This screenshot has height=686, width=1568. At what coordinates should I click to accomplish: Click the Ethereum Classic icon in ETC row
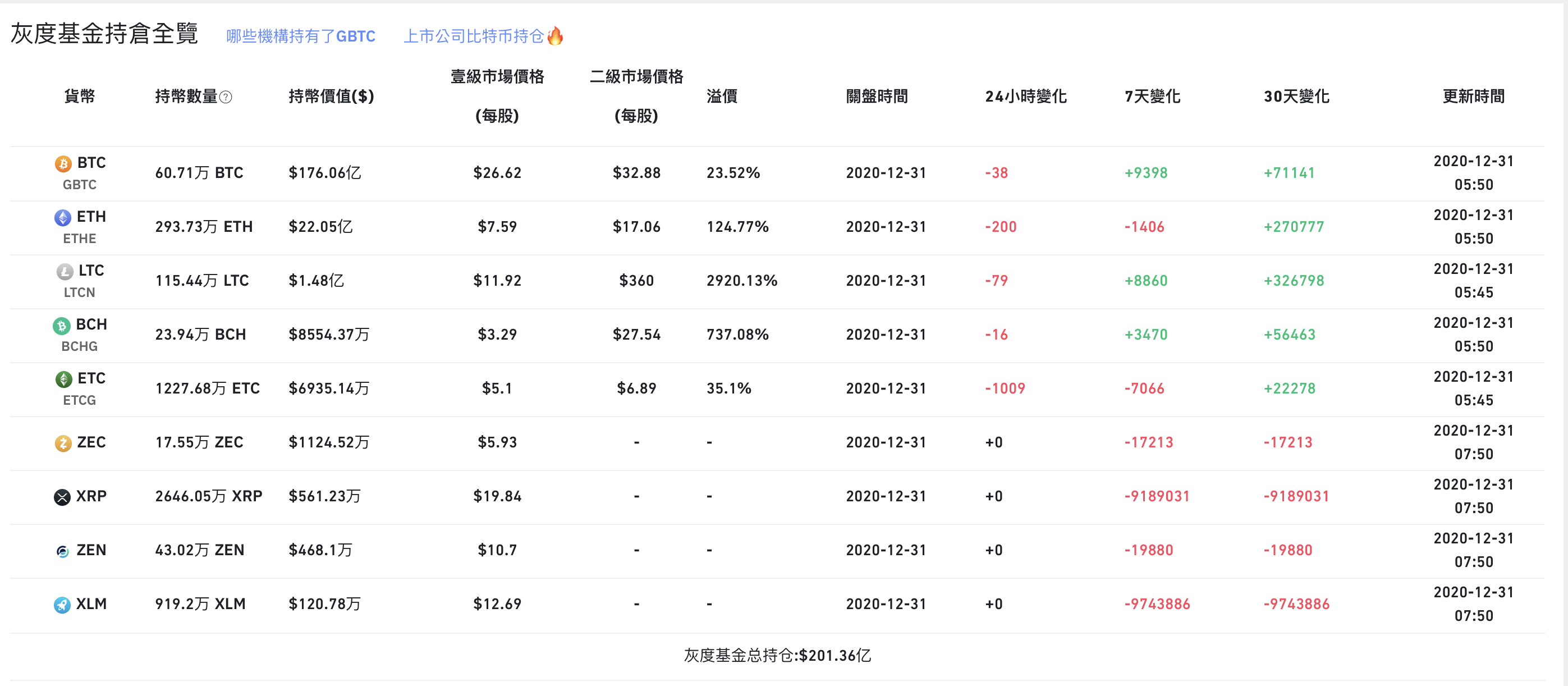click(63, 379)
